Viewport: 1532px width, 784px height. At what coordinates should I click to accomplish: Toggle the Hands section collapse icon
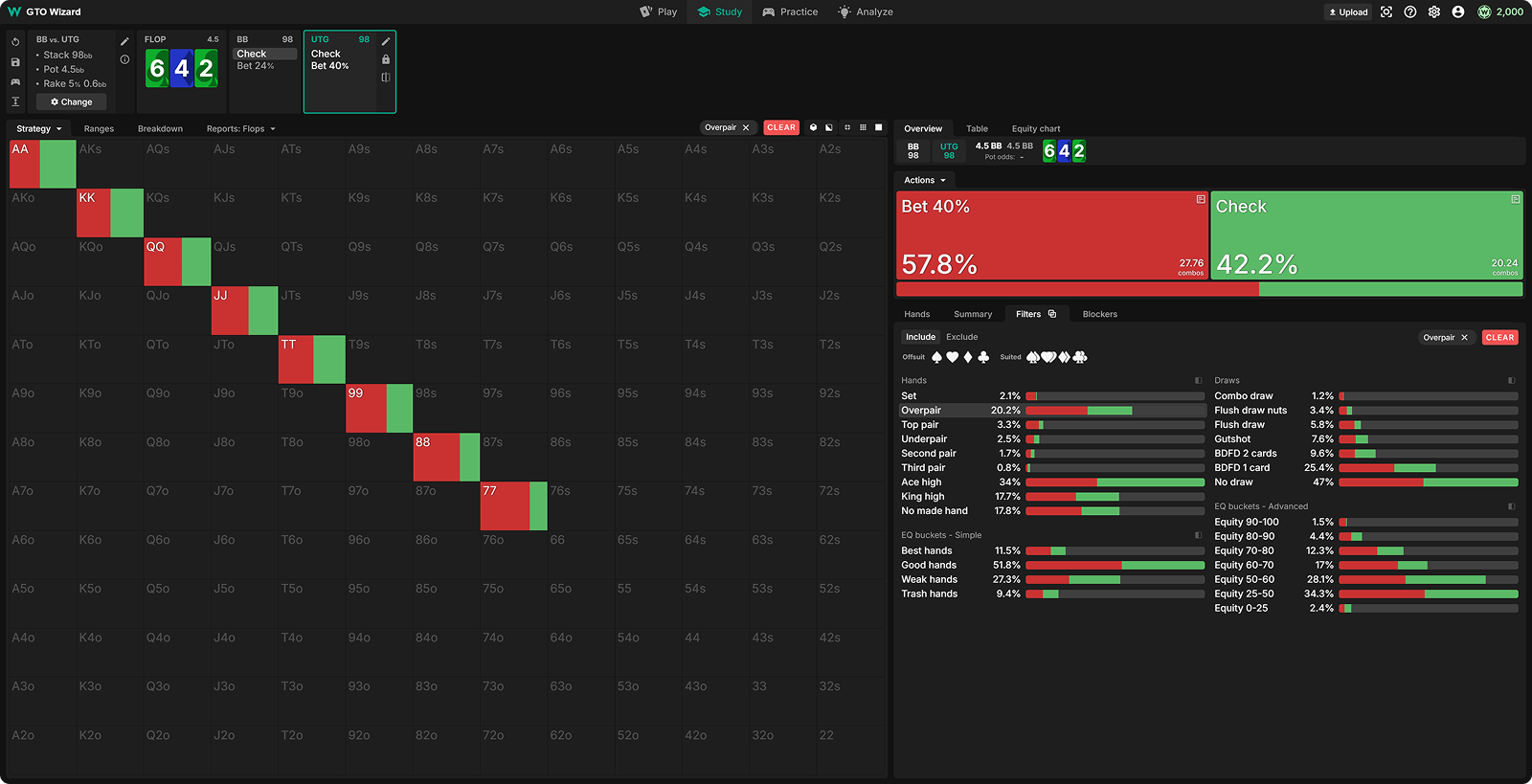pos(1198,381)
